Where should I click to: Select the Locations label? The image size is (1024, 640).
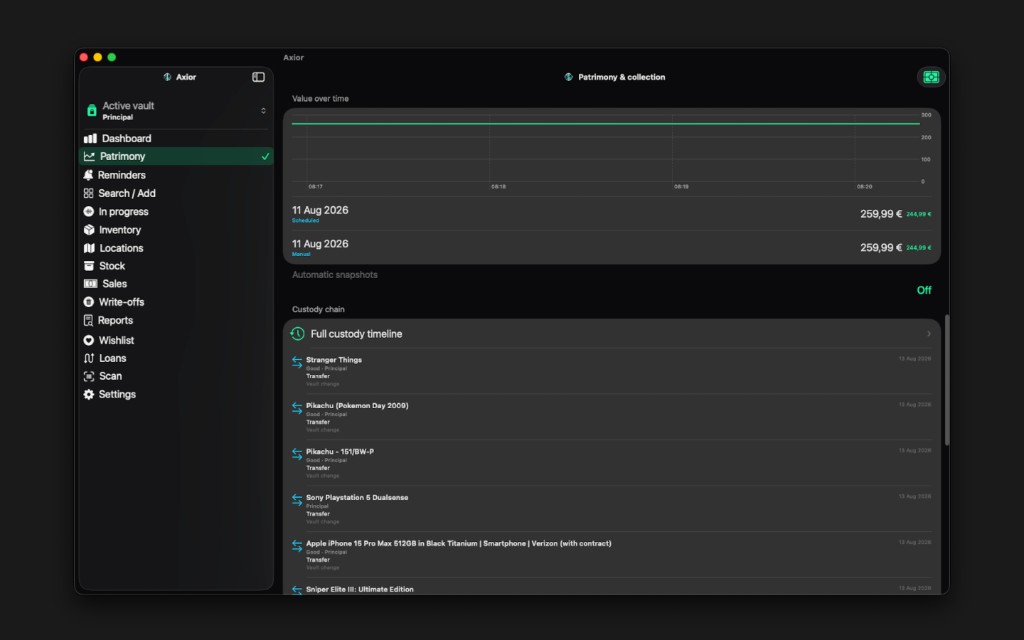tap(121, 248)
